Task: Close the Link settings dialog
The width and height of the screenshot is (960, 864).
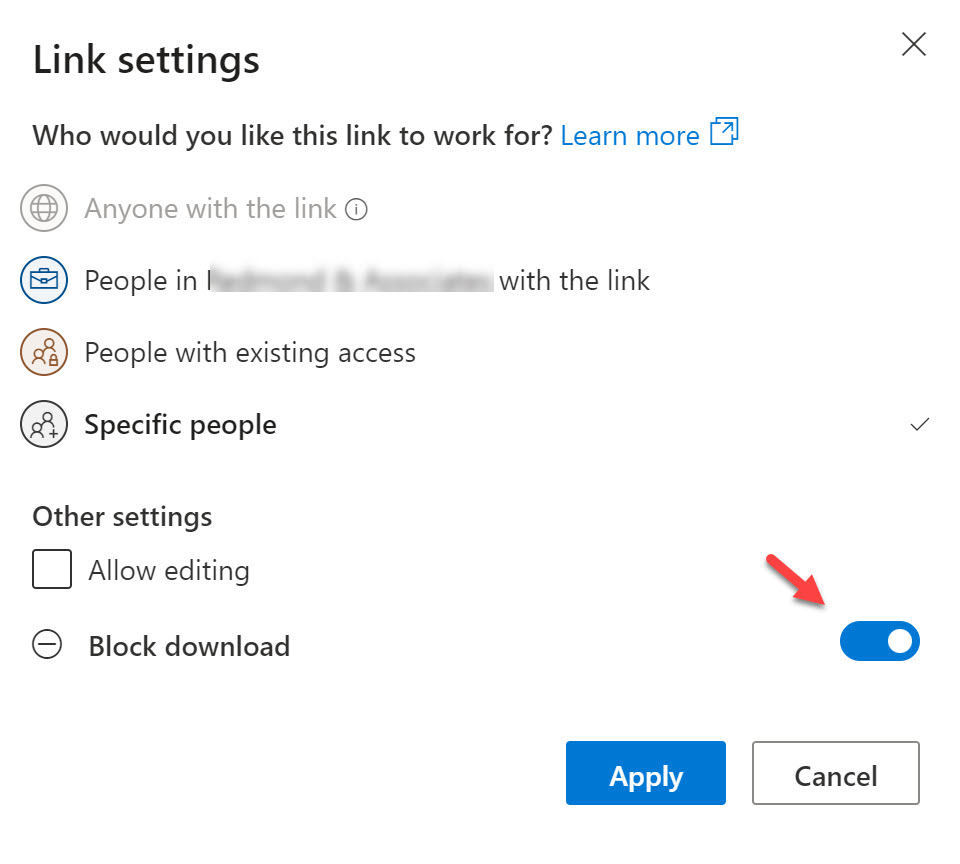Action: (x=914, y=45)
